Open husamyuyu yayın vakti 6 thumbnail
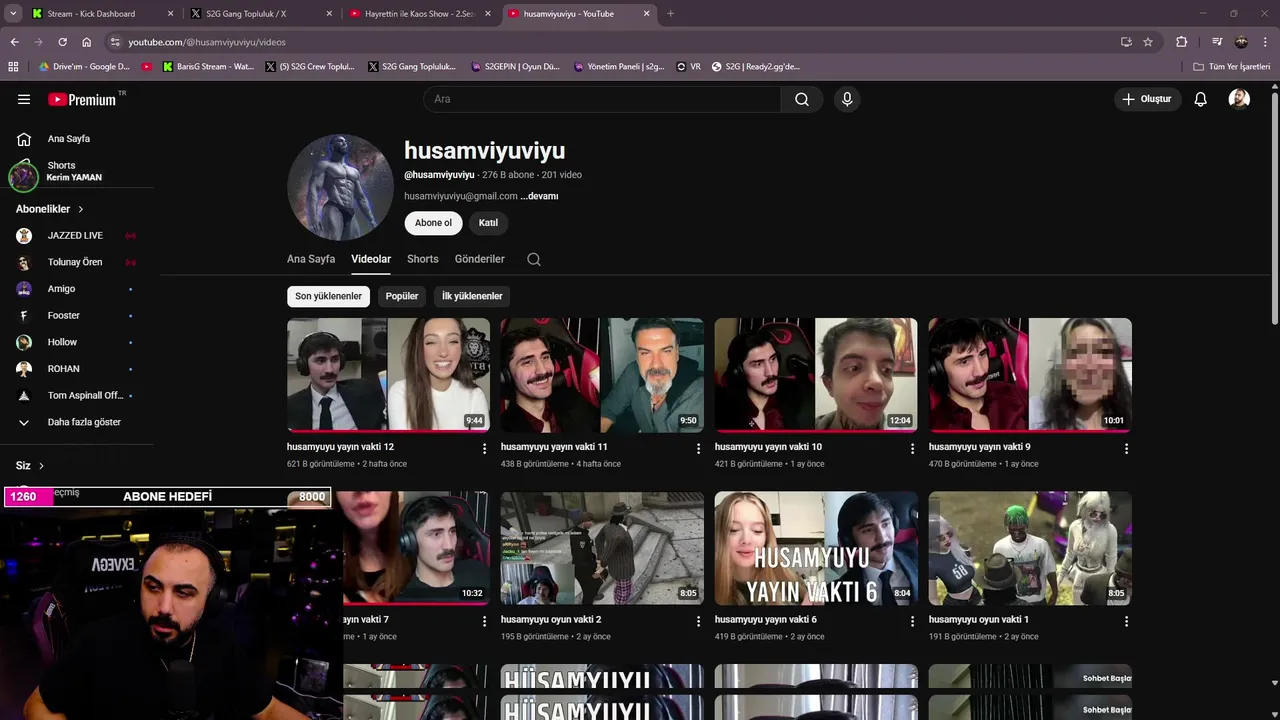Screen dimensions: 1280x720 point(816,548)
